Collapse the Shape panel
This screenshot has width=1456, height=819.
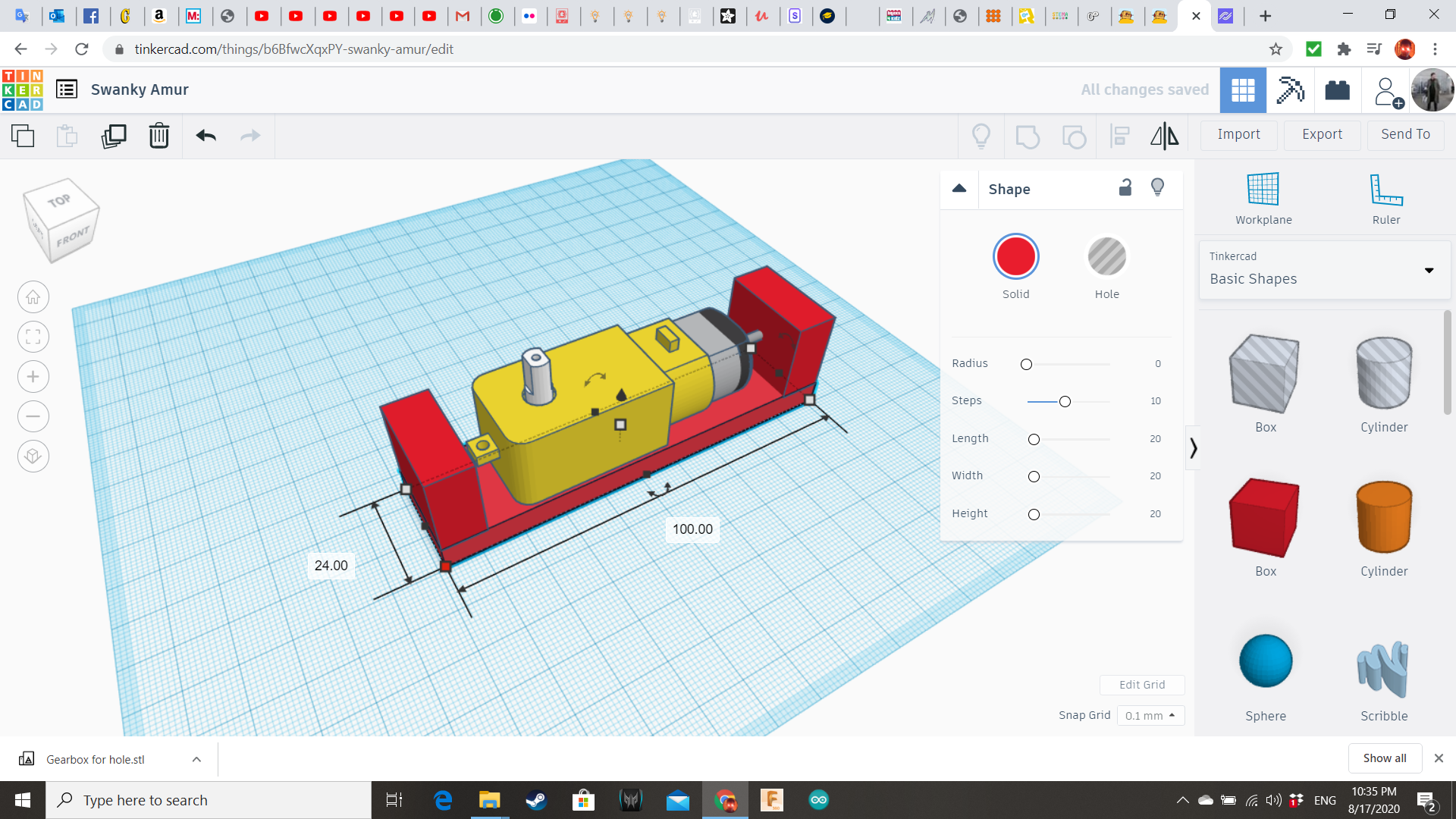point(959,188)
